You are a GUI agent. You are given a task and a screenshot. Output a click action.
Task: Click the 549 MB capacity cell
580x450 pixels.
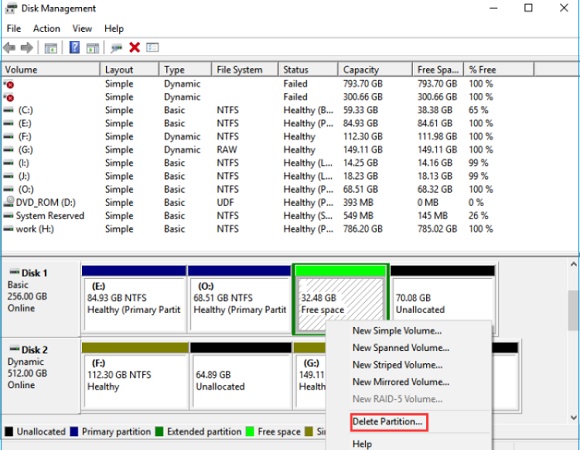358,216
